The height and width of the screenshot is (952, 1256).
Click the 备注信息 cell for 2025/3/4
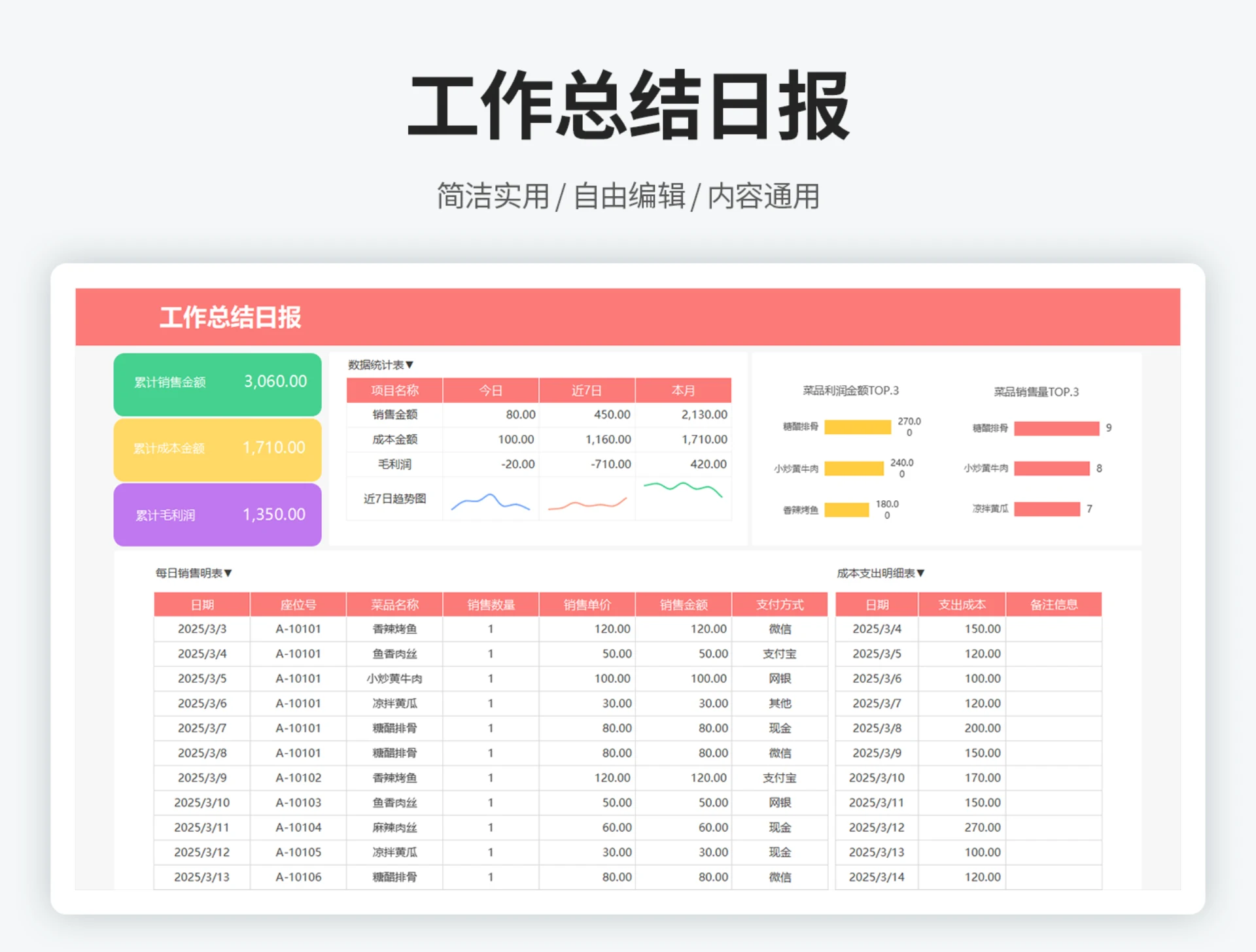tap(1053, 629)
